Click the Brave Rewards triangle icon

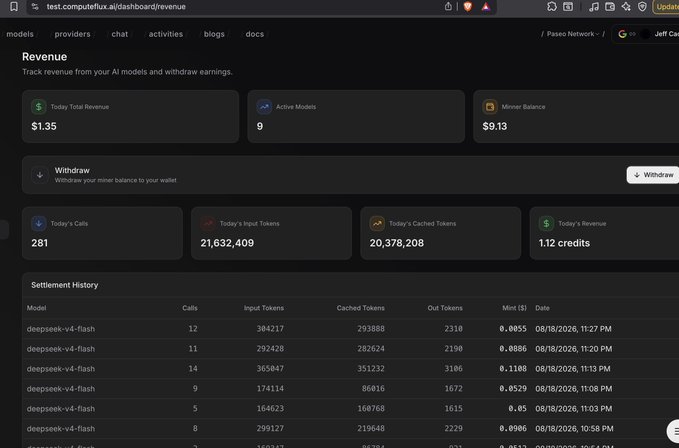(486, 6)
